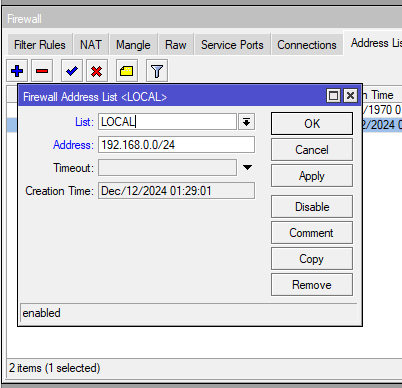Image resolution: width=402 pixels, height=388 pixels.
Task: Go to the Service Ports tab
Action: 232,45
